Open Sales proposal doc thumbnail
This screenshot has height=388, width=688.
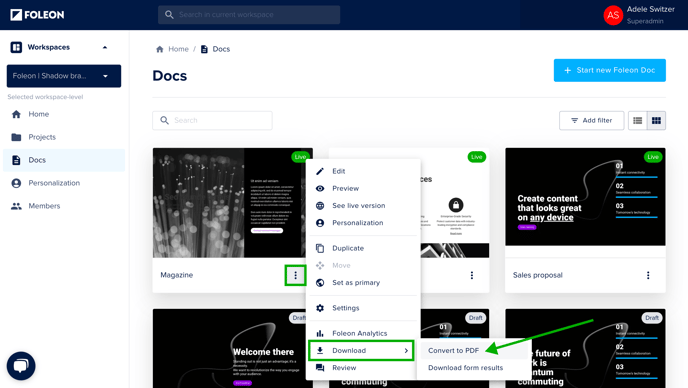click(x=585, y=197)
